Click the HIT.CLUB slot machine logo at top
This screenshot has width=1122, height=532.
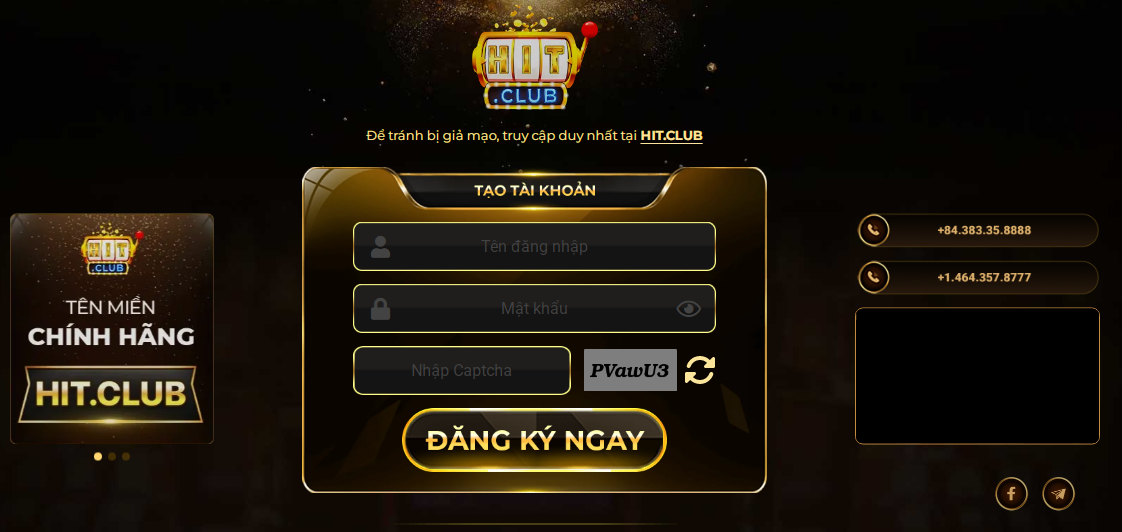(530, 66)
